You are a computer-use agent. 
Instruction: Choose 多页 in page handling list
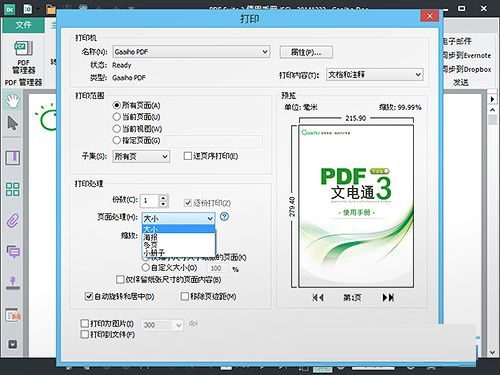[x=178, y=245]
